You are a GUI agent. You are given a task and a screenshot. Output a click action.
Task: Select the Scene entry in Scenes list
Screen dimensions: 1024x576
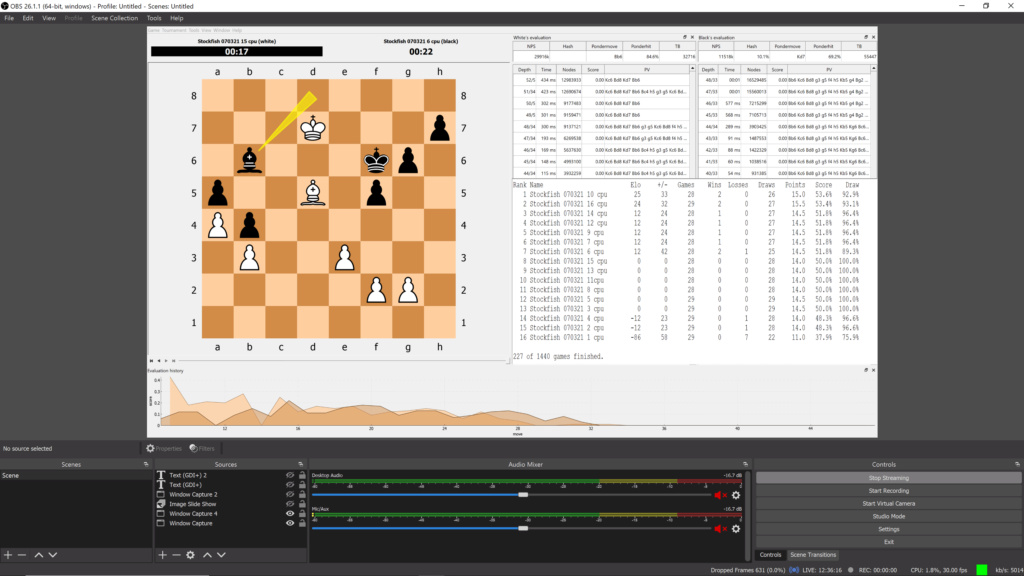(x=76, y=475)
